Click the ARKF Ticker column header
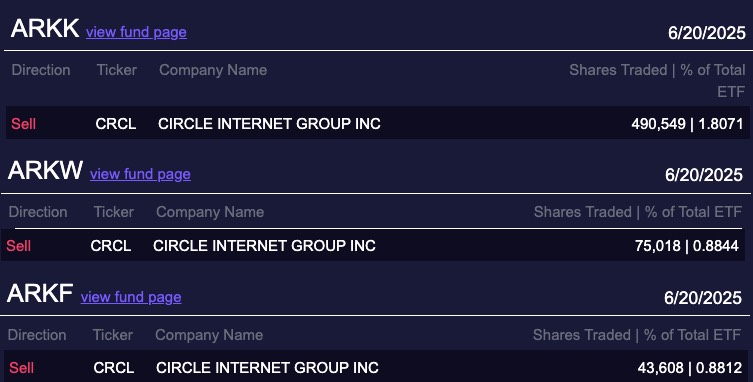 [113, 335]
